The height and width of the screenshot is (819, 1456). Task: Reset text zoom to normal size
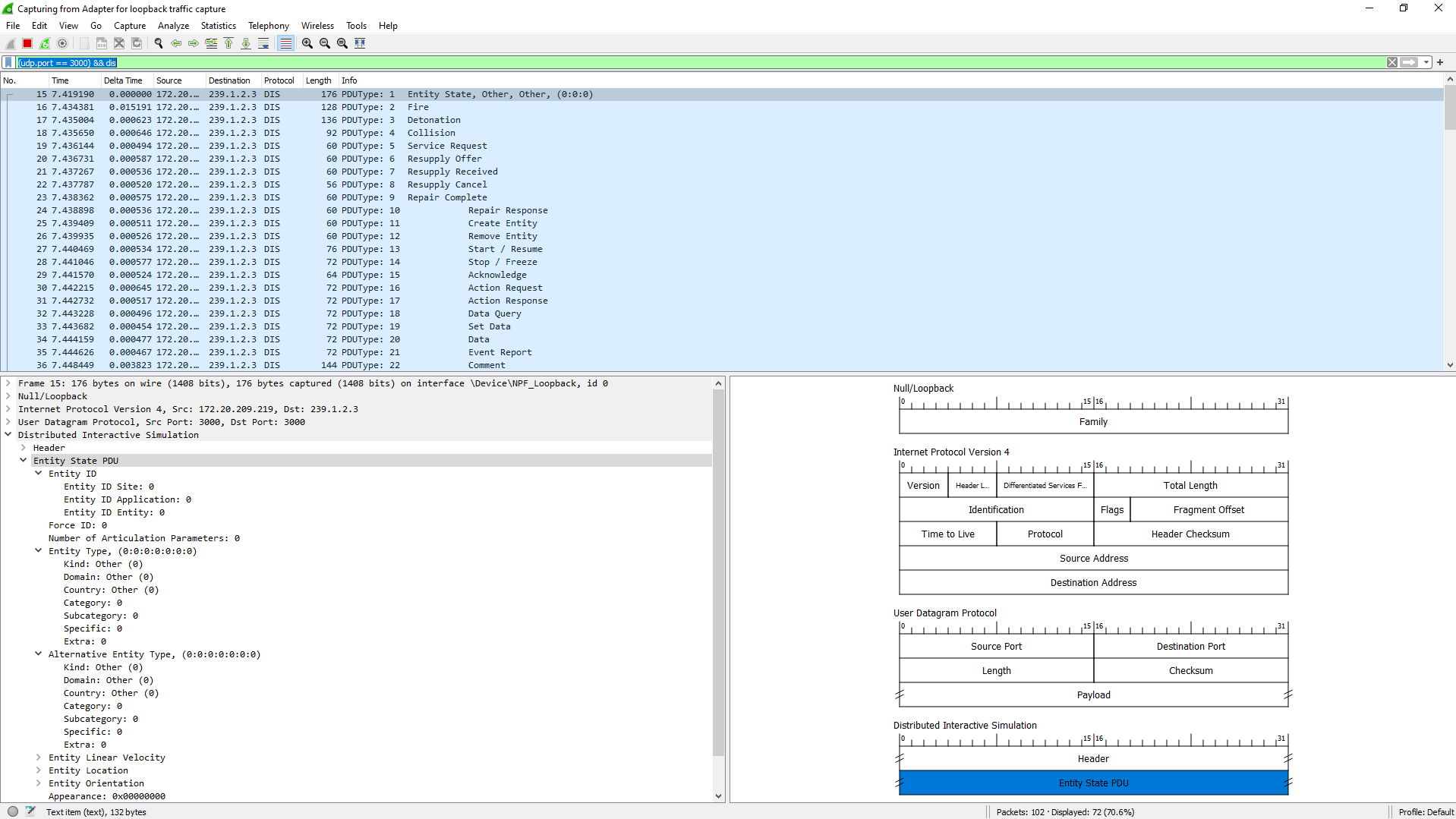(342, 43)
